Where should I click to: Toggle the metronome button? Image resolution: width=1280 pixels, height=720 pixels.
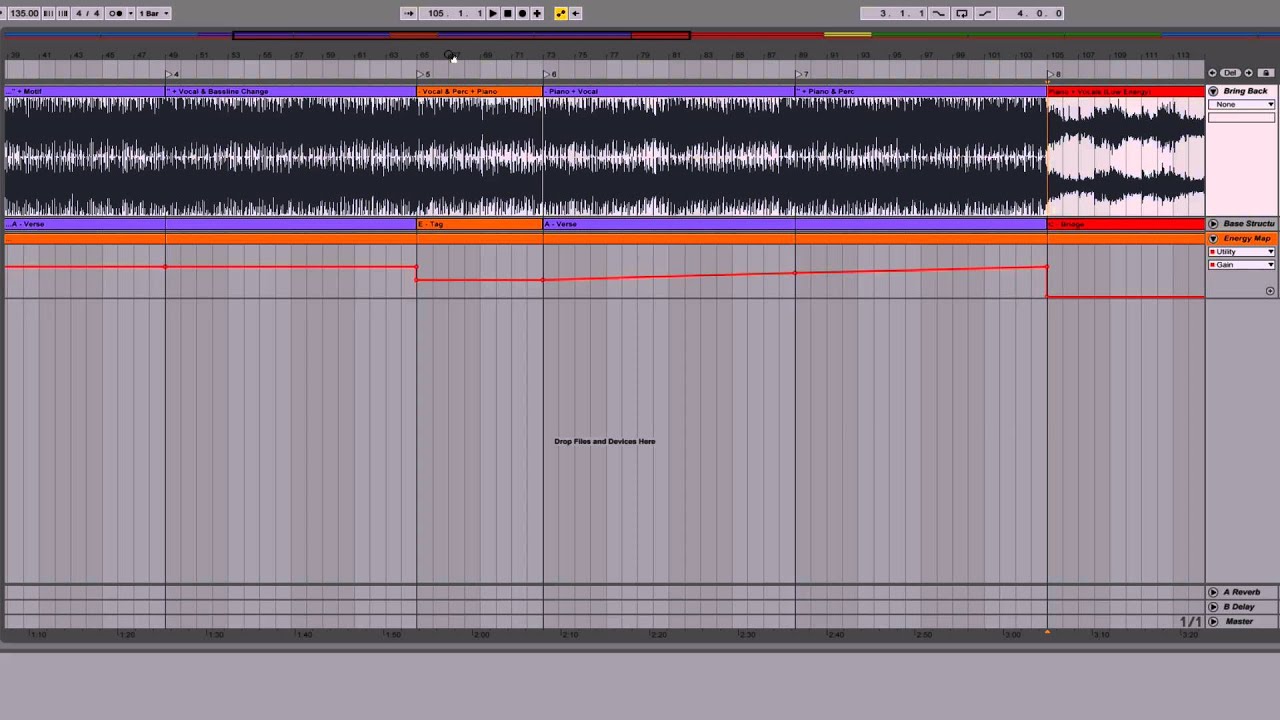click(116, 13)
